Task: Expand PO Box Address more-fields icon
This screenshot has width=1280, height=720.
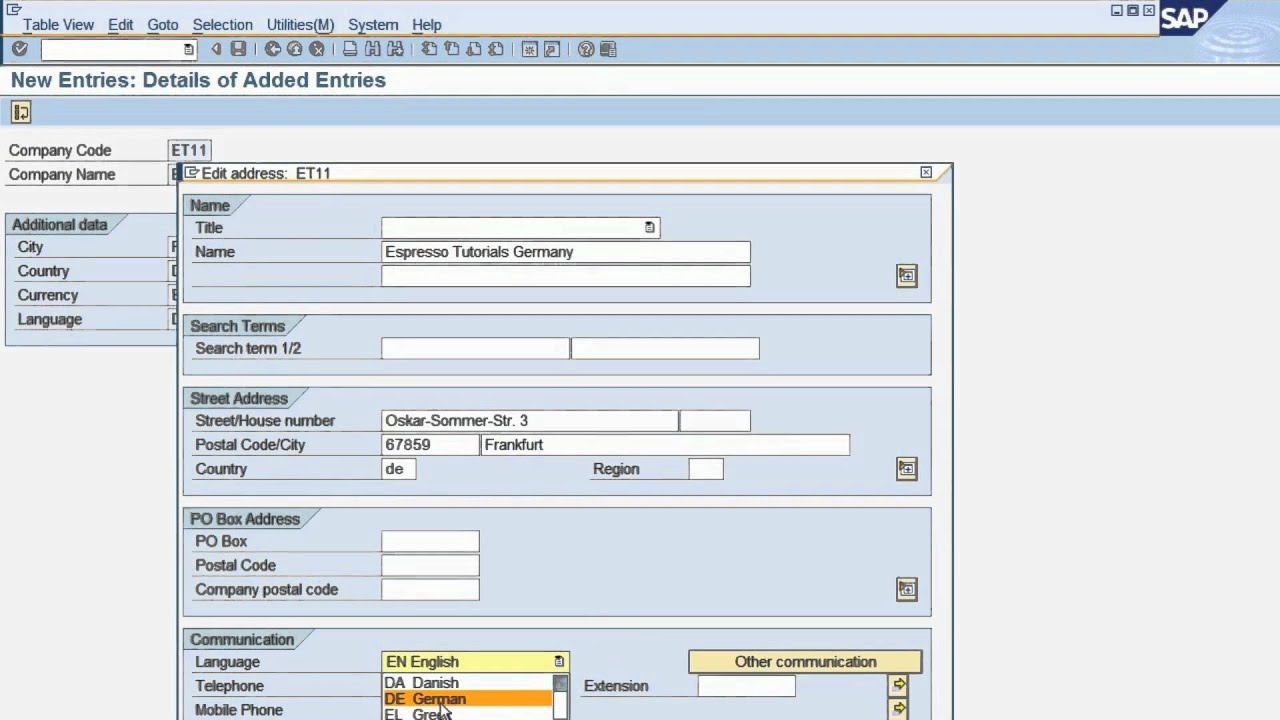Action: click(x=906, y=589)
